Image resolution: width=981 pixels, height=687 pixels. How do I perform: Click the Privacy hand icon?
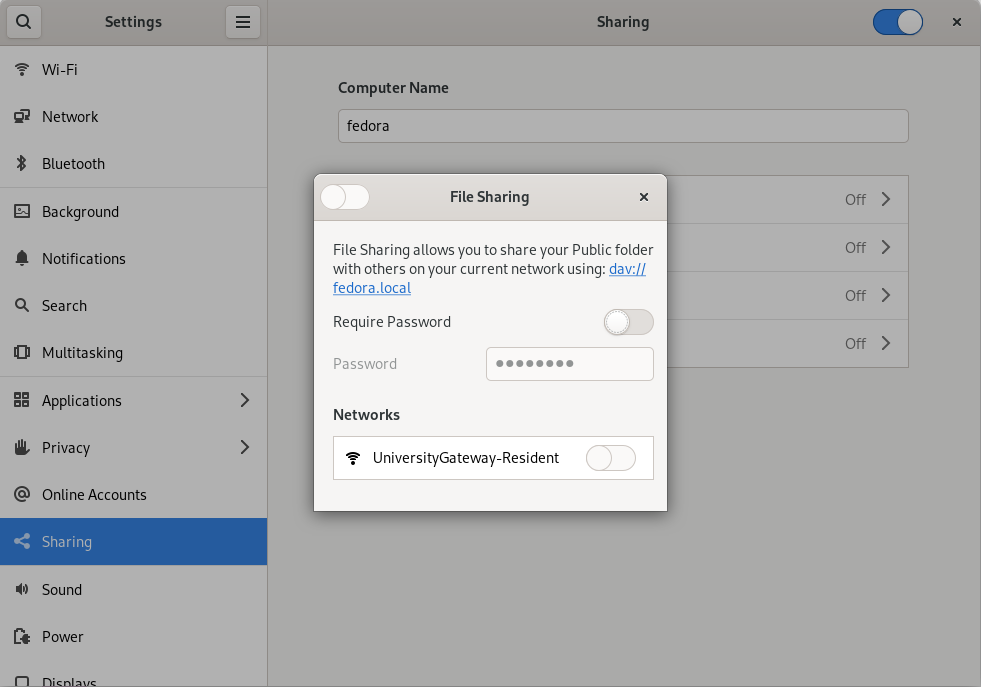(x=22, y=447)
